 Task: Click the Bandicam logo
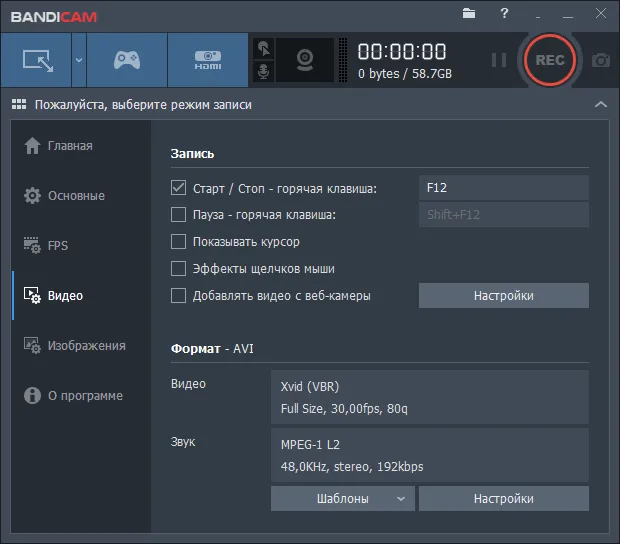click(54, 17)
